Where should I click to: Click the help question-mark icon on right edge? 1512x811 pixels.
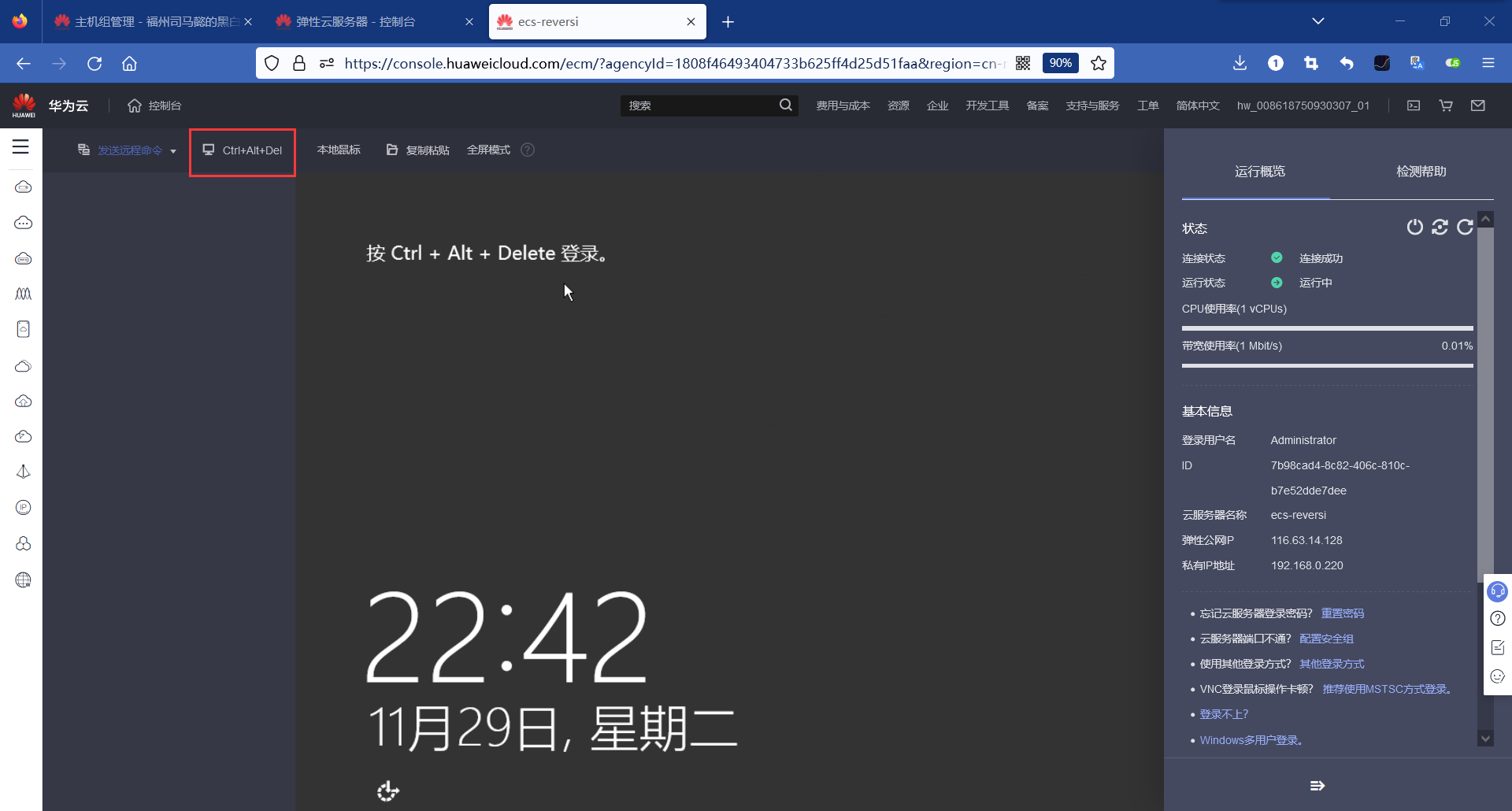pyautogui.click(x=1497, y=619)
